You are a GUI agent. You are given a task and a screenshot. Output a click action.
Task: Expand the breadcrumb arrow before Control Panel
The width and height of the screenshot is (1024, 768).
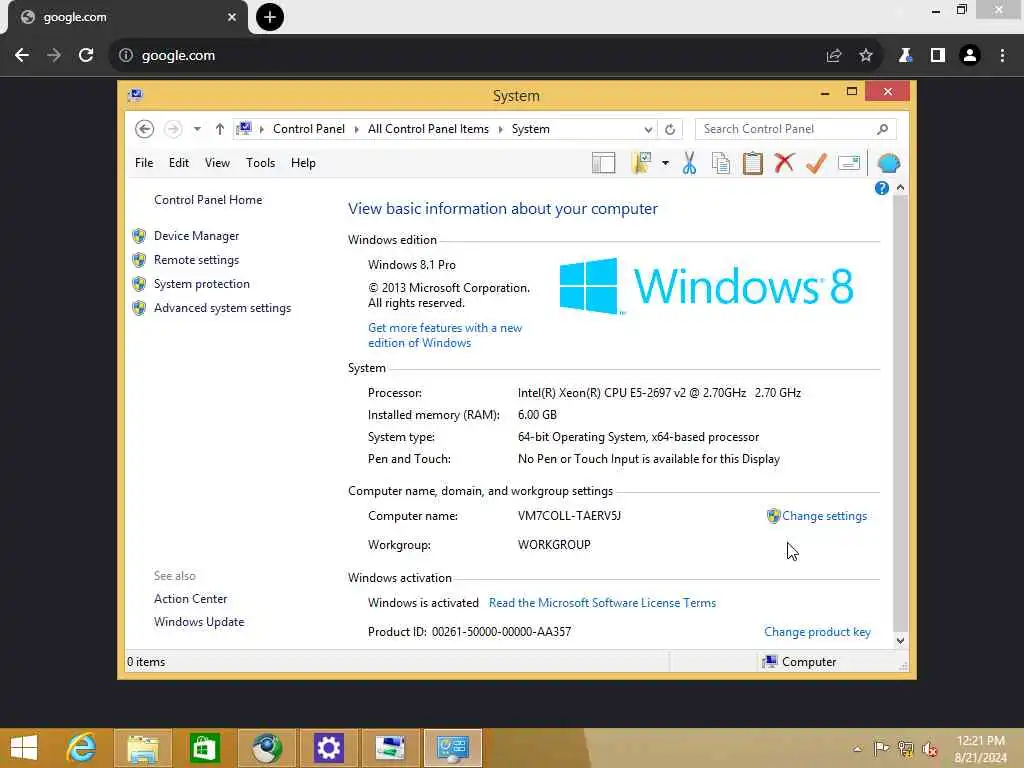(x=262, y=129)
